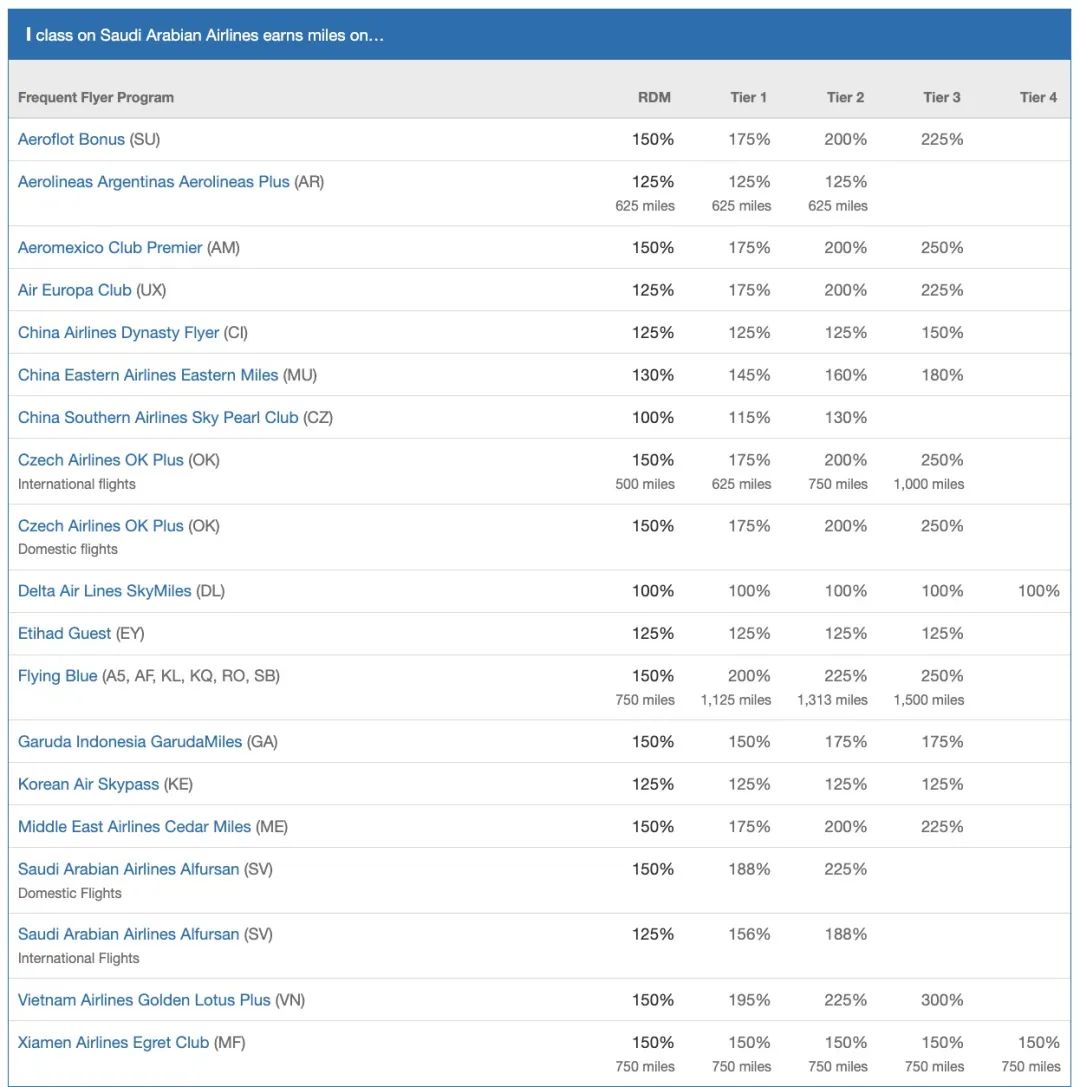
Task: Select Xiamen Airlines Tier 4 value 150%
Action: [1038, 1043]
